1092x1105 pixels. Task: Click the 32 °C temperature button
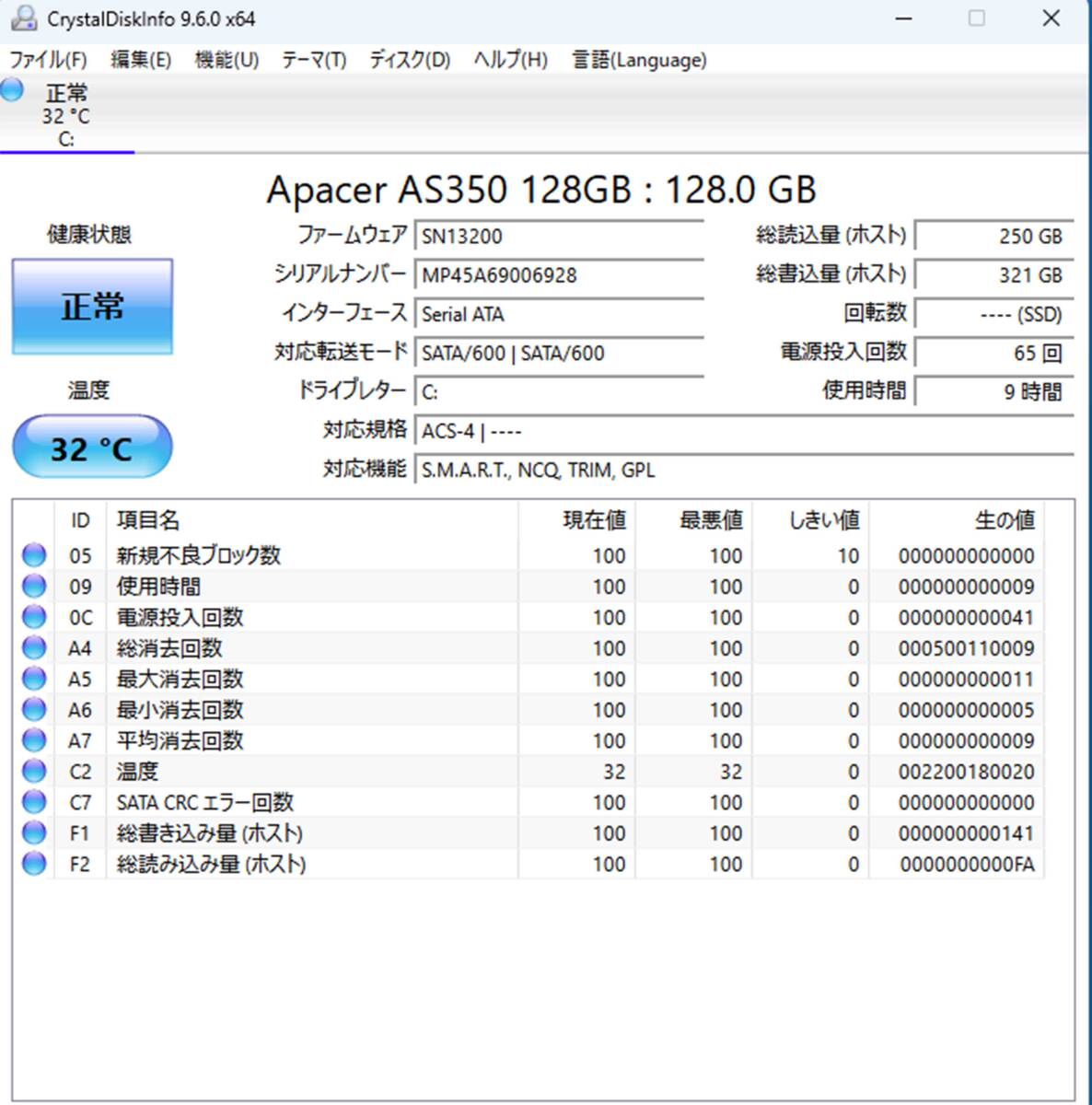click(x=92, y=448)
